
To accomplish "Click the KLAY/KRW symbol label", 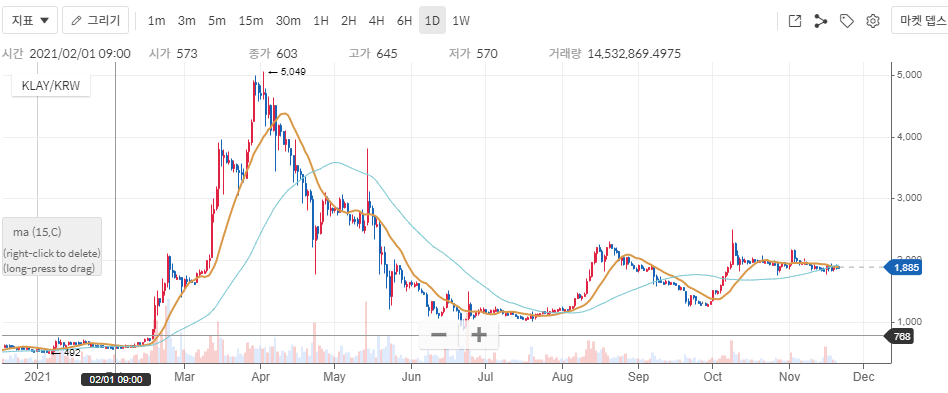I will (51, 85).
